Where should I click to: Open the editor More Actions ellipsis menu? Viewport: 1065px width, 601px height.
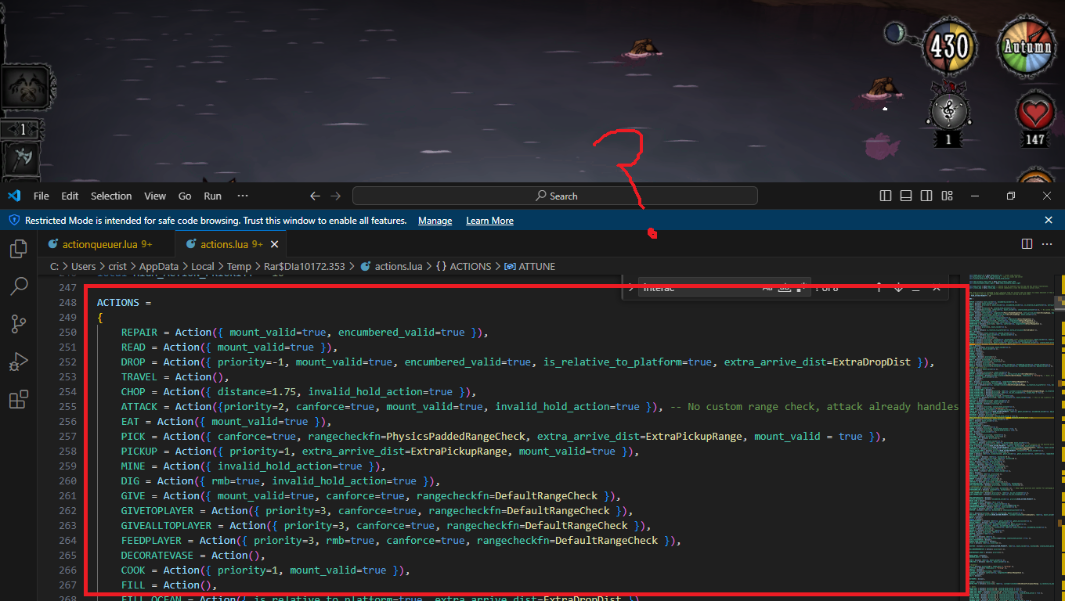tap(1048, 243)
